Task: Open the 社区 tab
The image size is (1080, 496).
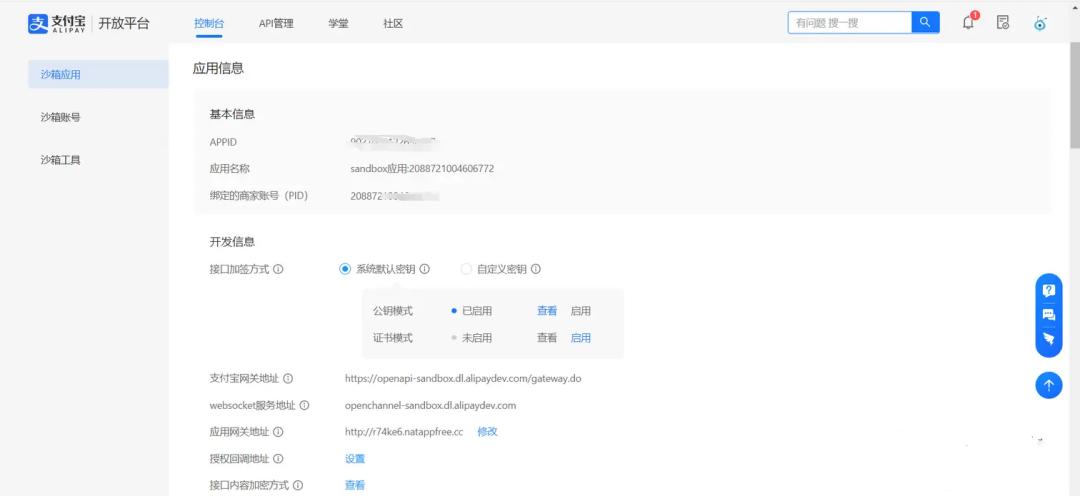Action: click(x=393, y=23)
